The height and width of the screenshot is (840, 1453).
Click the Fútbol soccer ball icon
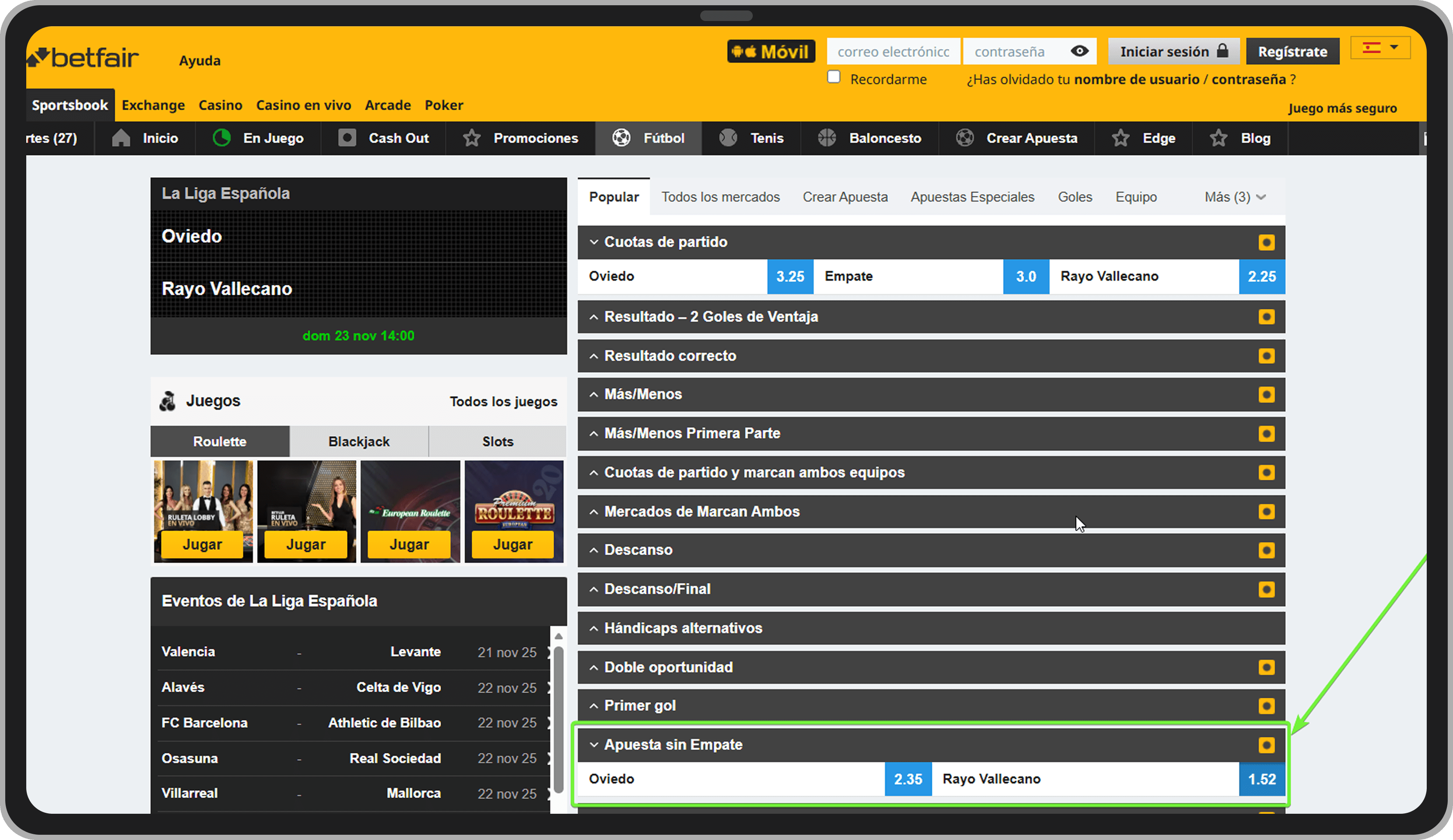(x=621, y=138)
